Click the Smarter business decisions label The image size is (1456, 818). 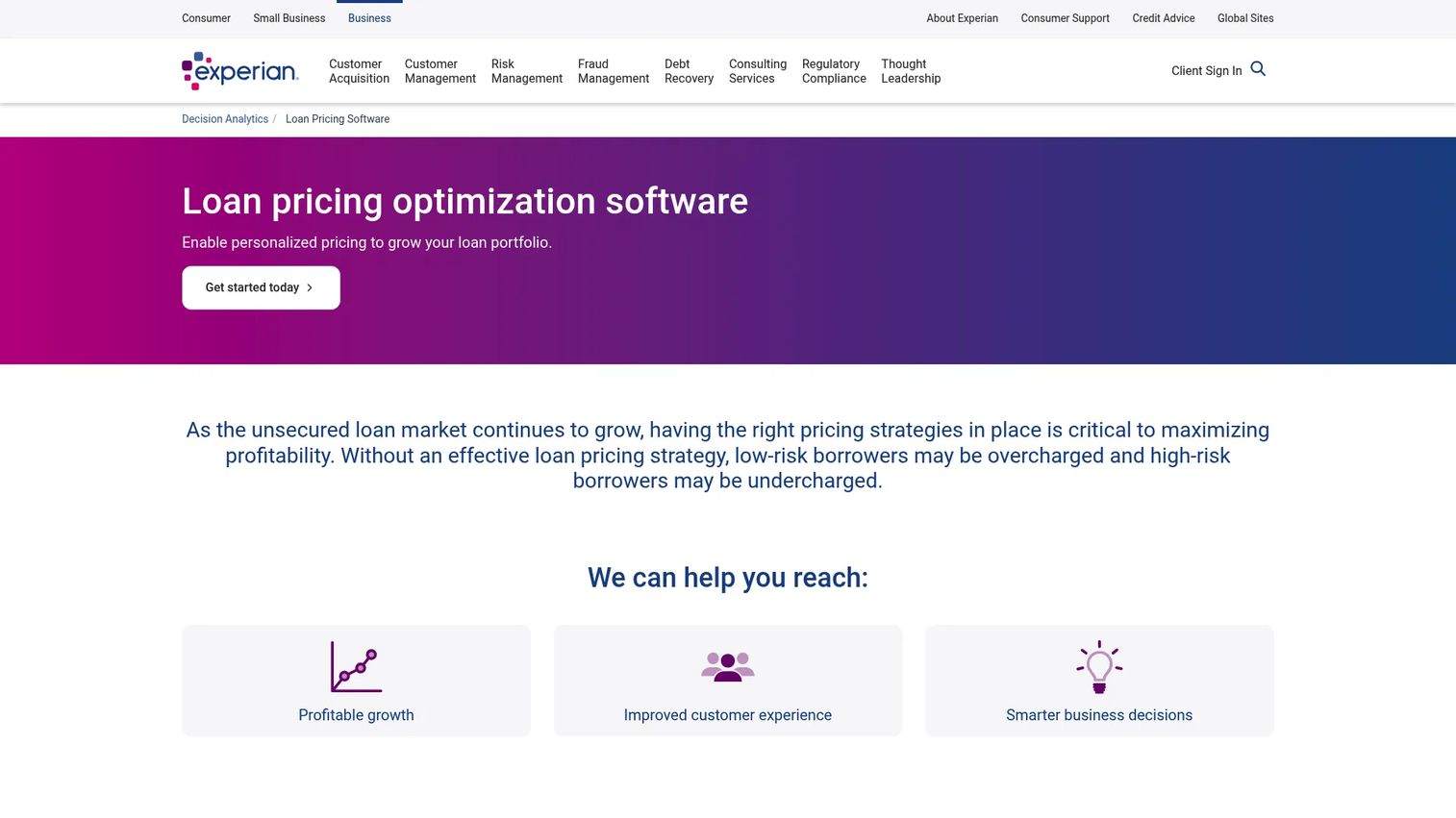coord(1099,715)
